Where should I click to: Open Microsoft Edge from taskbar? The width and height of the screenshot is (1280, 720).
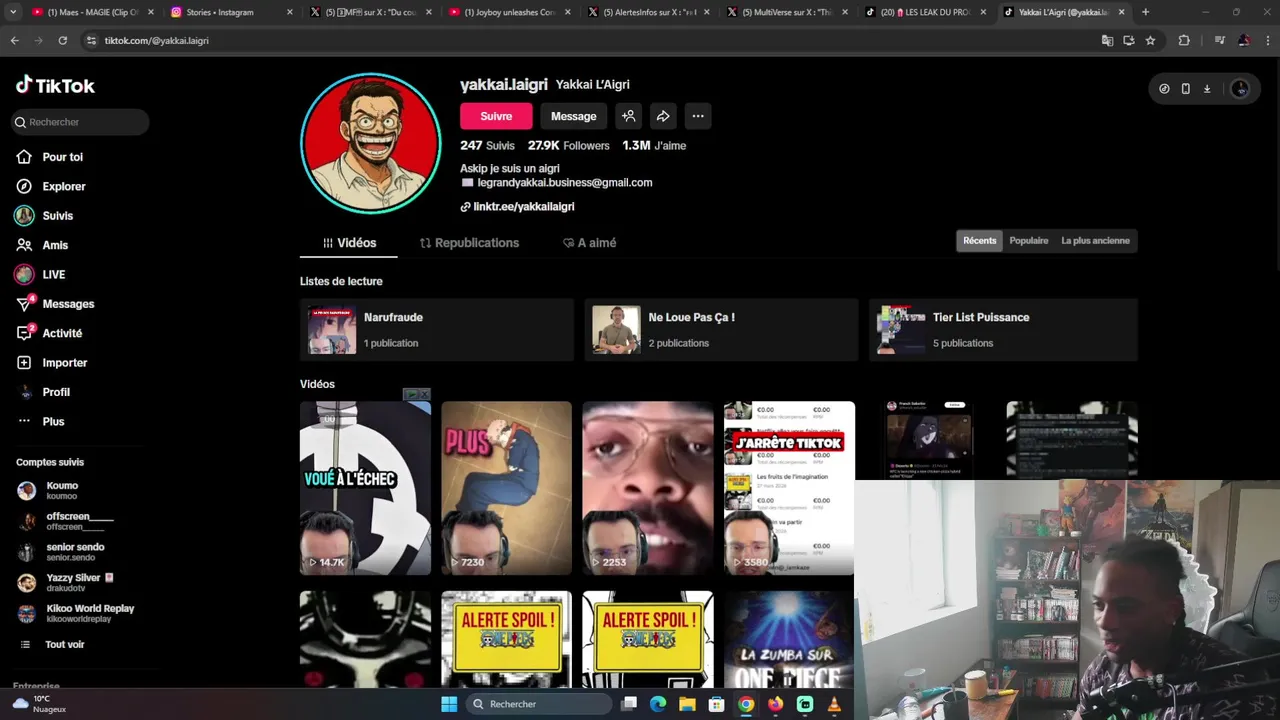[658, 704]
